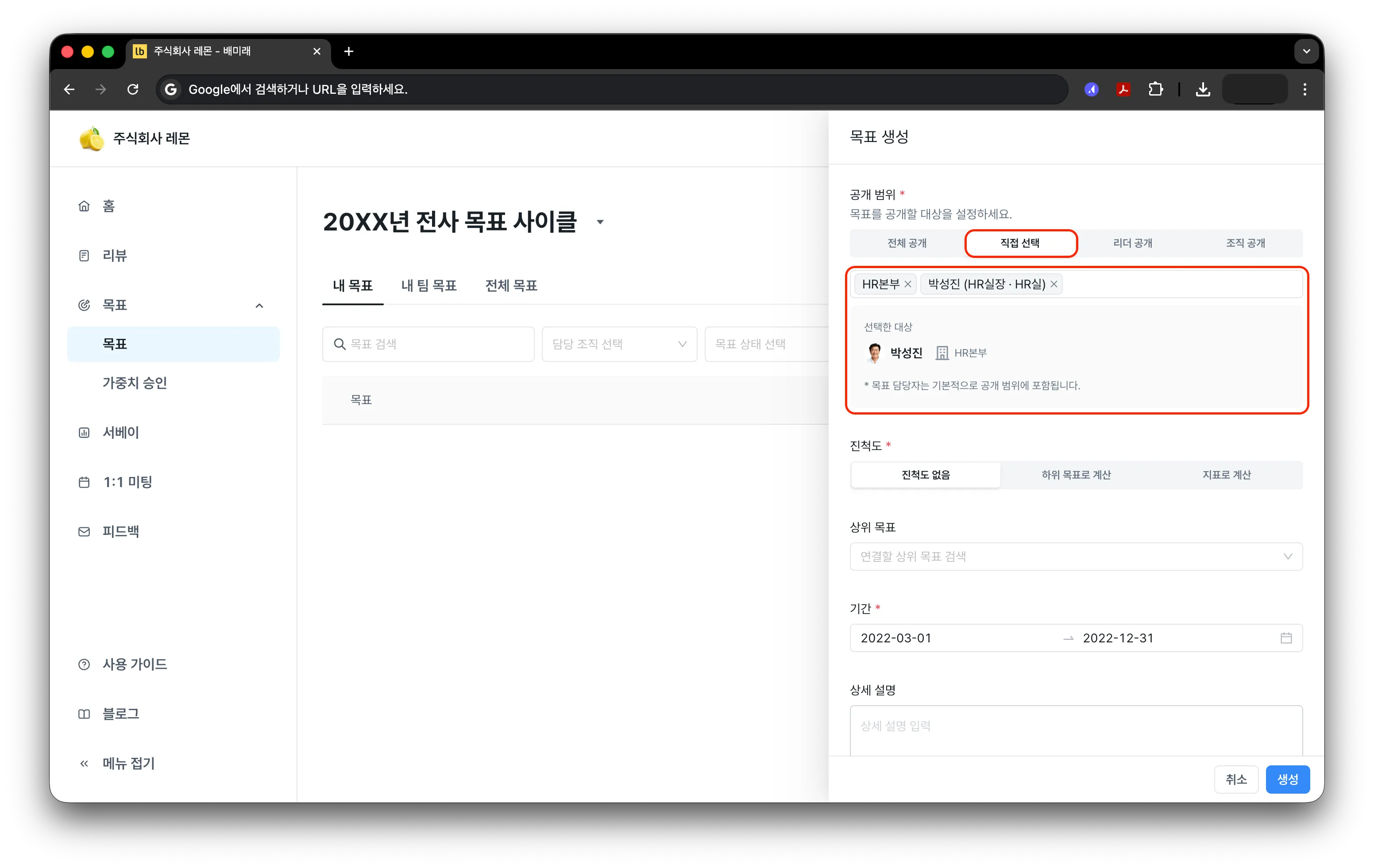Click the 취소 cancel button
Viewport: 1374px width, 868px height.
click(1236, 780)
